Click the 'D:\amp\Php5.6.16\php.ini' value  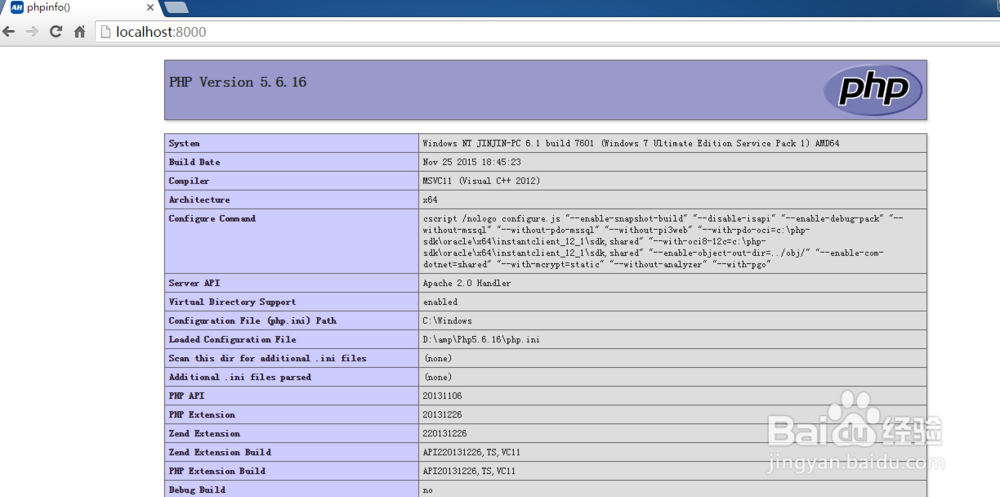pos(481,339)
